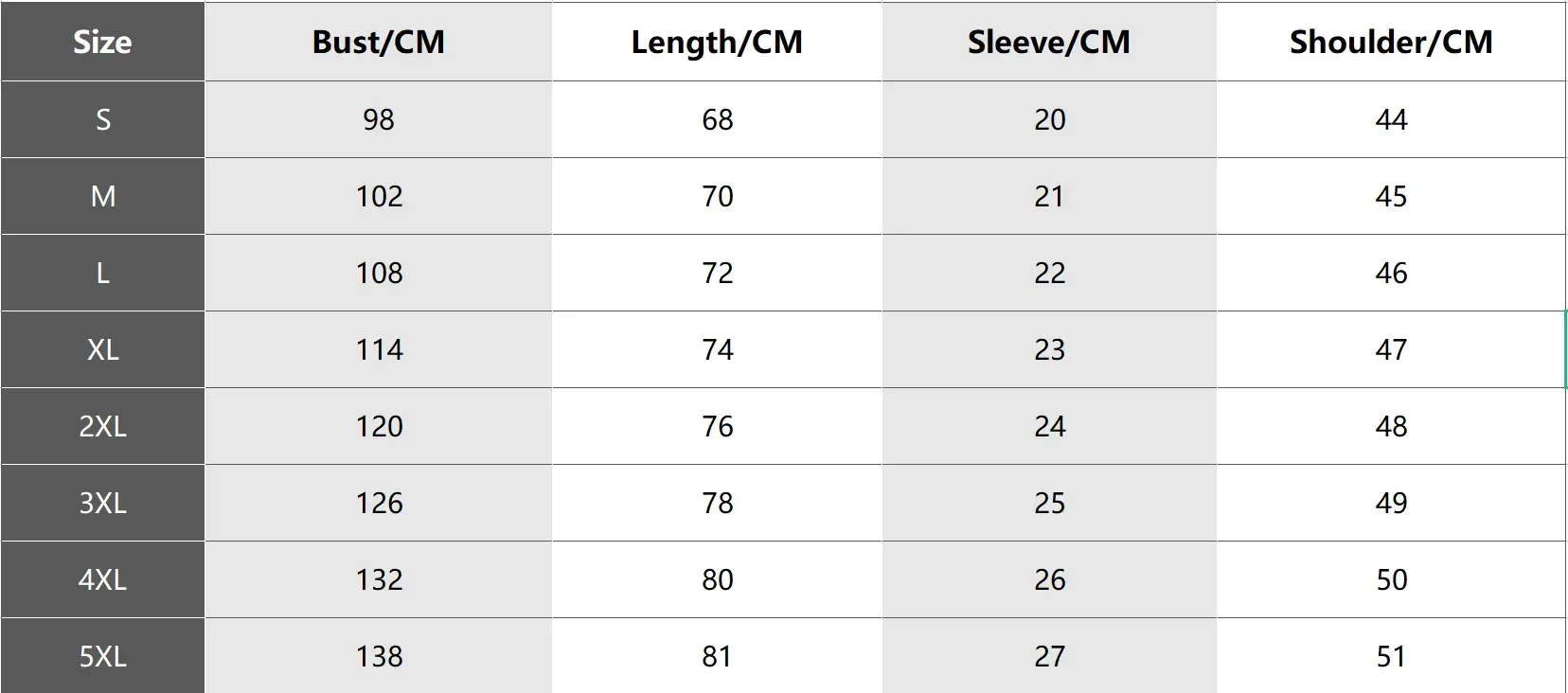Select sleeve value 27 in the 5XL row
Viewport: 1568px width, 693px height.
click(x=1049, y=656)
